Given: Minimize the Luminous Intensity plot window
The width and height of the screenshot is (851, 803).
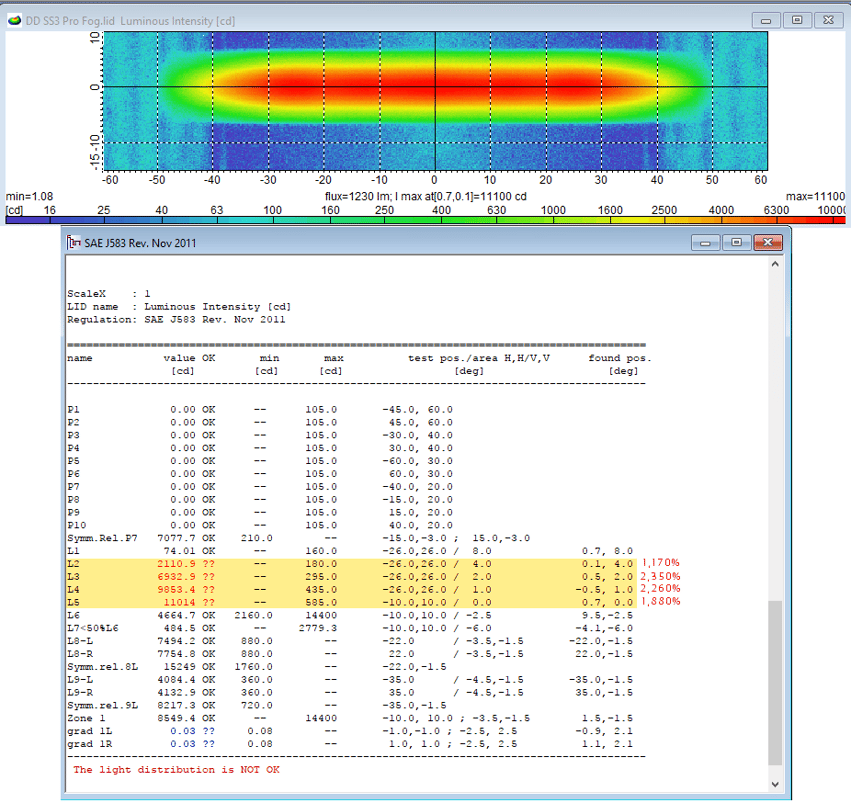Looking at the screenshot, I should tap(766, 21).
